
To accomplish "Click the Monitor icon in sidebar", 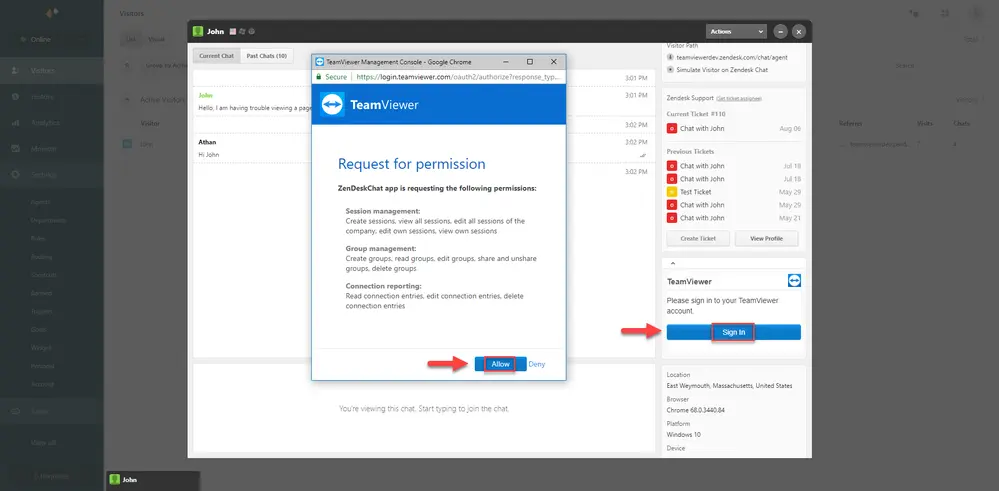I will click(15, 149).
